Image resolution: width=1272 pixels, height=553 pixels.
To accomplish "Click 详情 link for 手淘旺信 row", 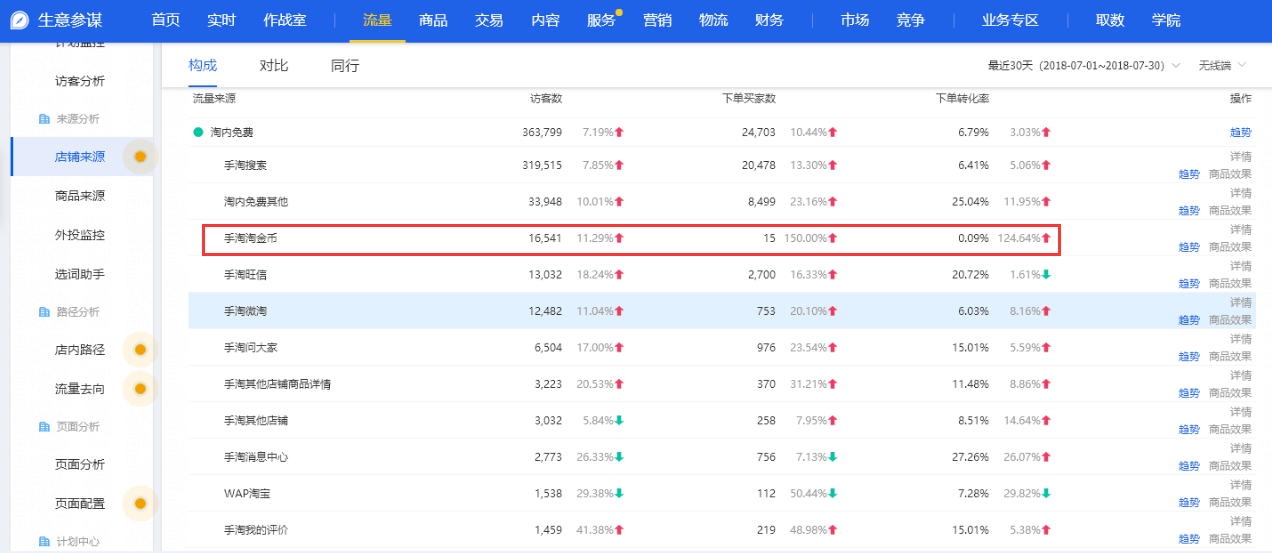I will pos(1241,265).
